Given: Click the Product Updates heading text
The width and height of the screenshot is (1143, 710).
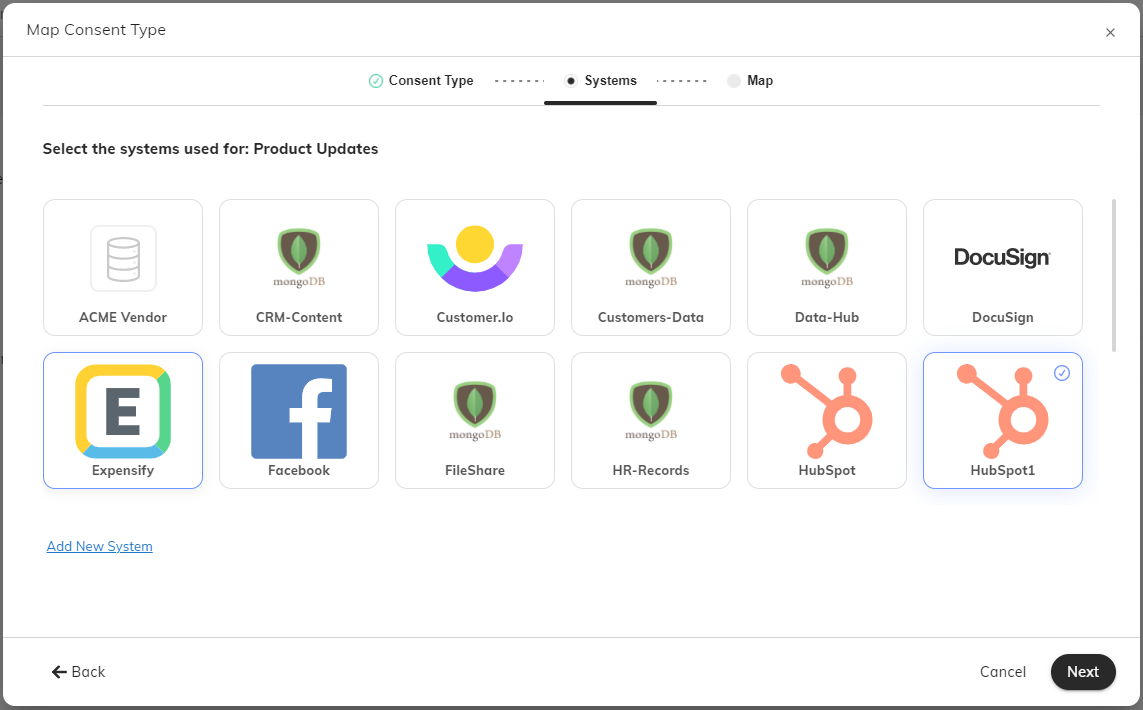Looking at the screenshot, I should pyautogui.click(x=316, y=149).
